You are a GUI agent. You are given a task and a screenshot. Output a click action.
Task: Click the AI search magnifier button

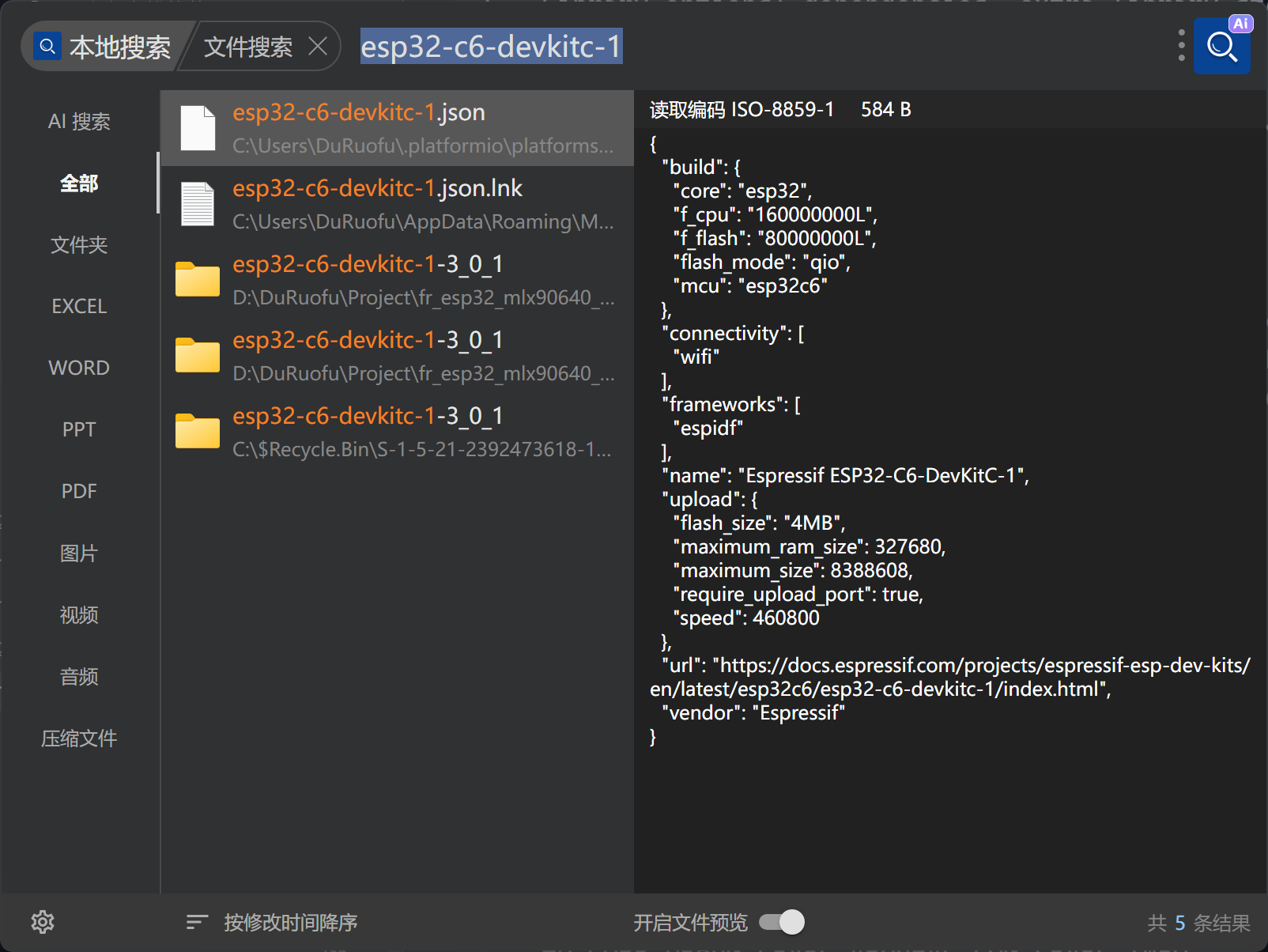tap(1221, 47)
